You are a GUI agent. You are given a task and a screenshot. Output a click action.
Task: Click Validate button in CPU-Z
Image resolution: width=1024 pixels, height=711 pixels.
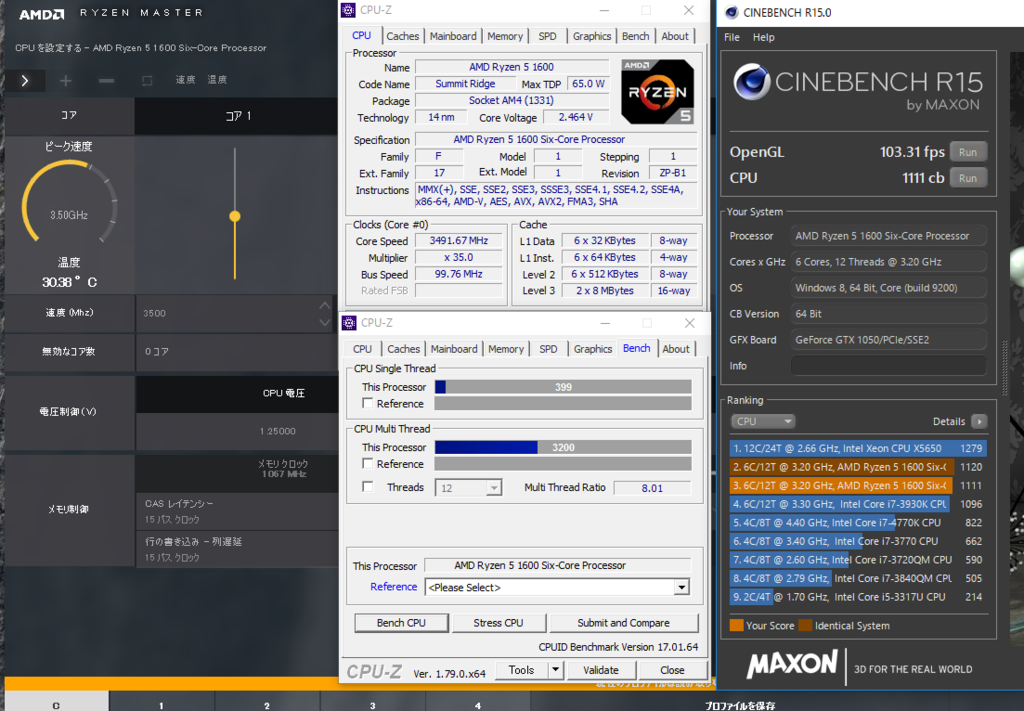coord(601,670)
